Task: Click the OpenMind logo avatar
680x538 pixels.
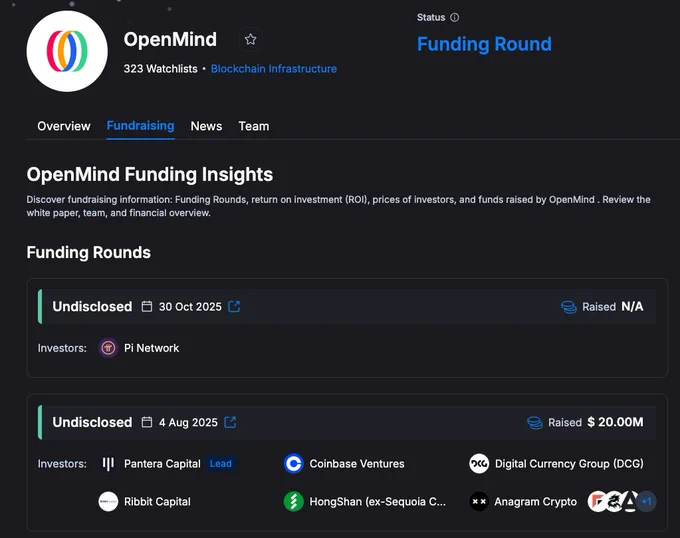Action: (x=67, y=51)
